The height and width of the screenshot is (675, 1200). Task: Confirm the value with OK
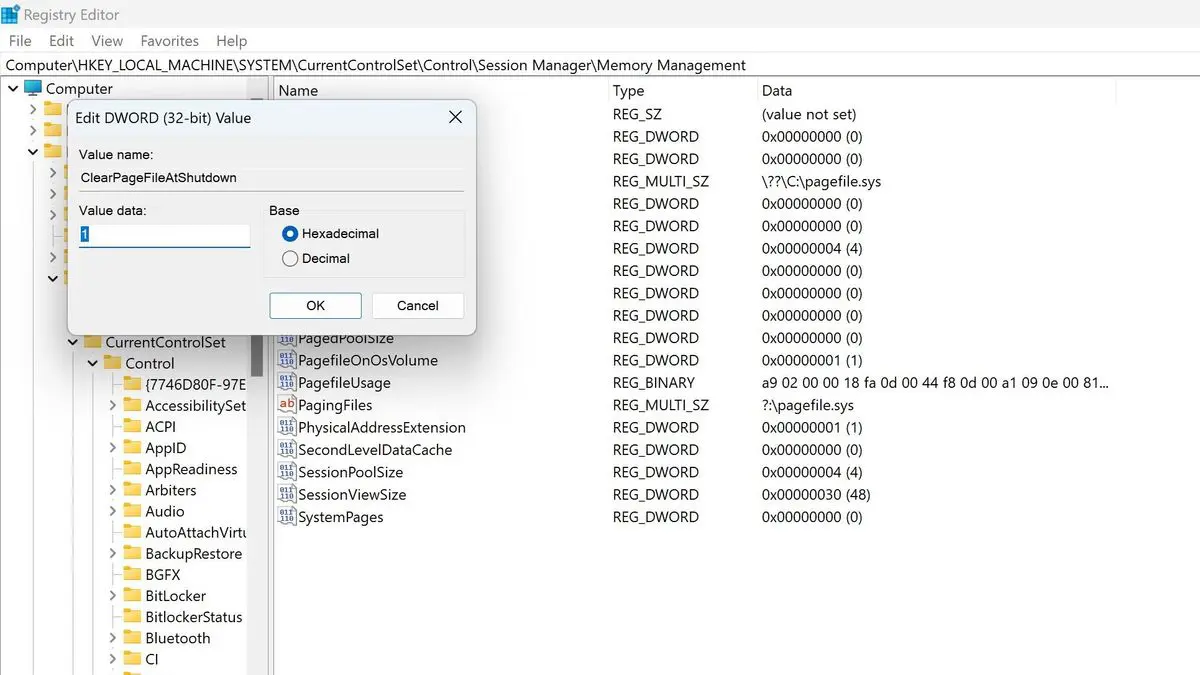pyautogui.click(x=315, y=305)
